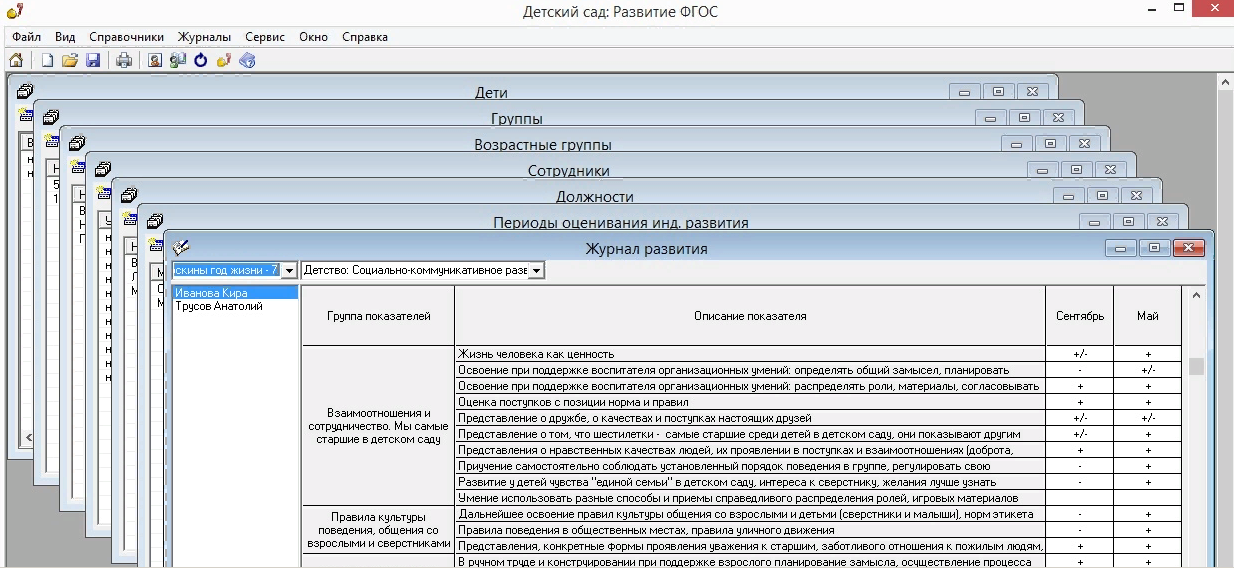Create a new document via toolbar
The image size is (1234, 569).
(47, 60)
